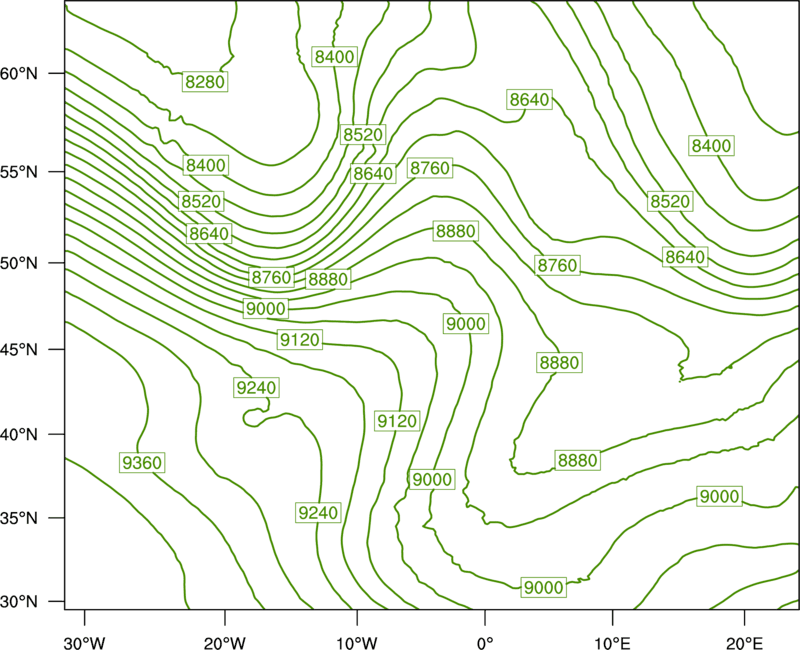Click the 0° longitude axis label
This screenshot has height=650, width=800.
pos(485,643)
